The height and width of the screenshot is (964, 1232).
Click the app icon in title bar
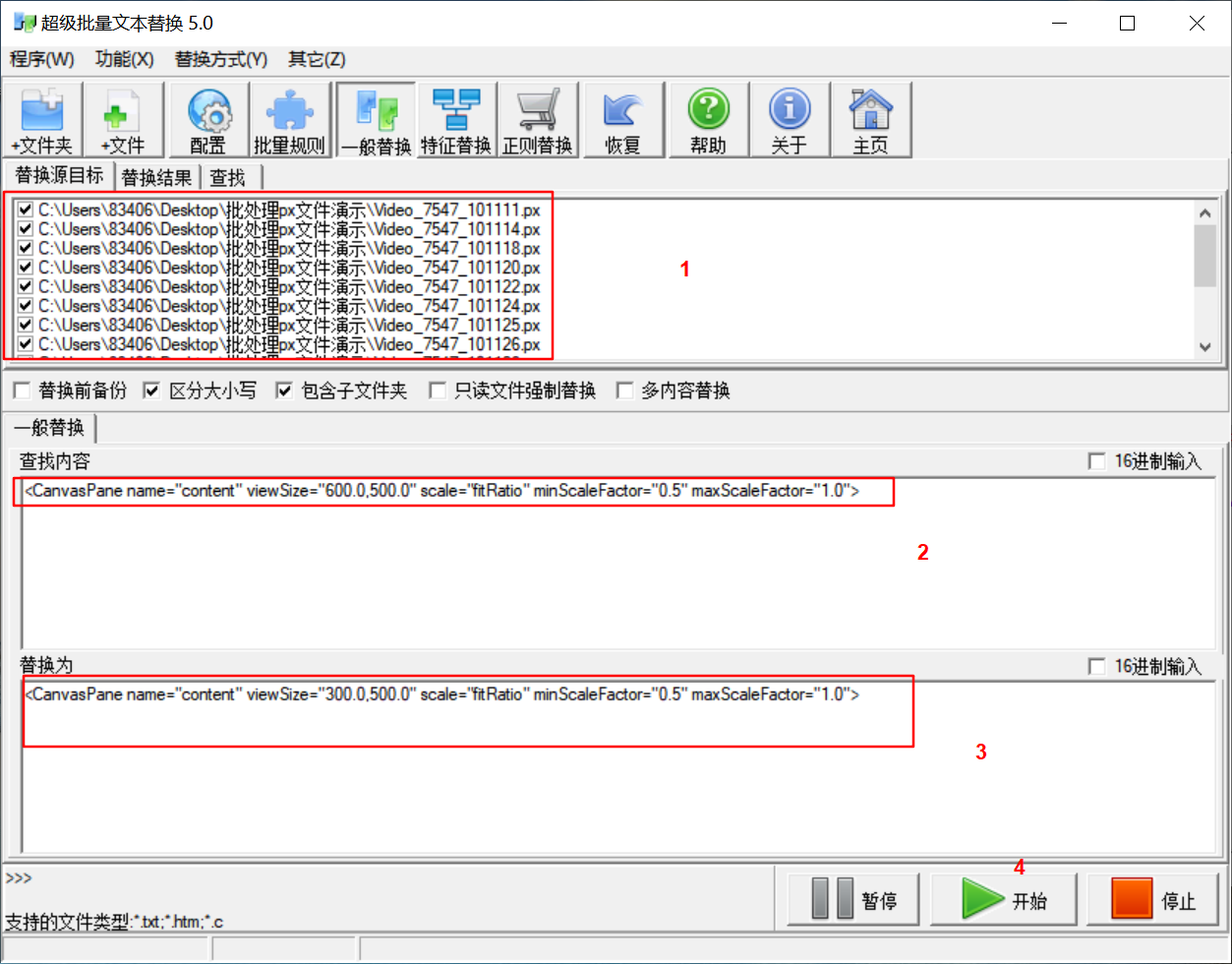tap(23, 23)
